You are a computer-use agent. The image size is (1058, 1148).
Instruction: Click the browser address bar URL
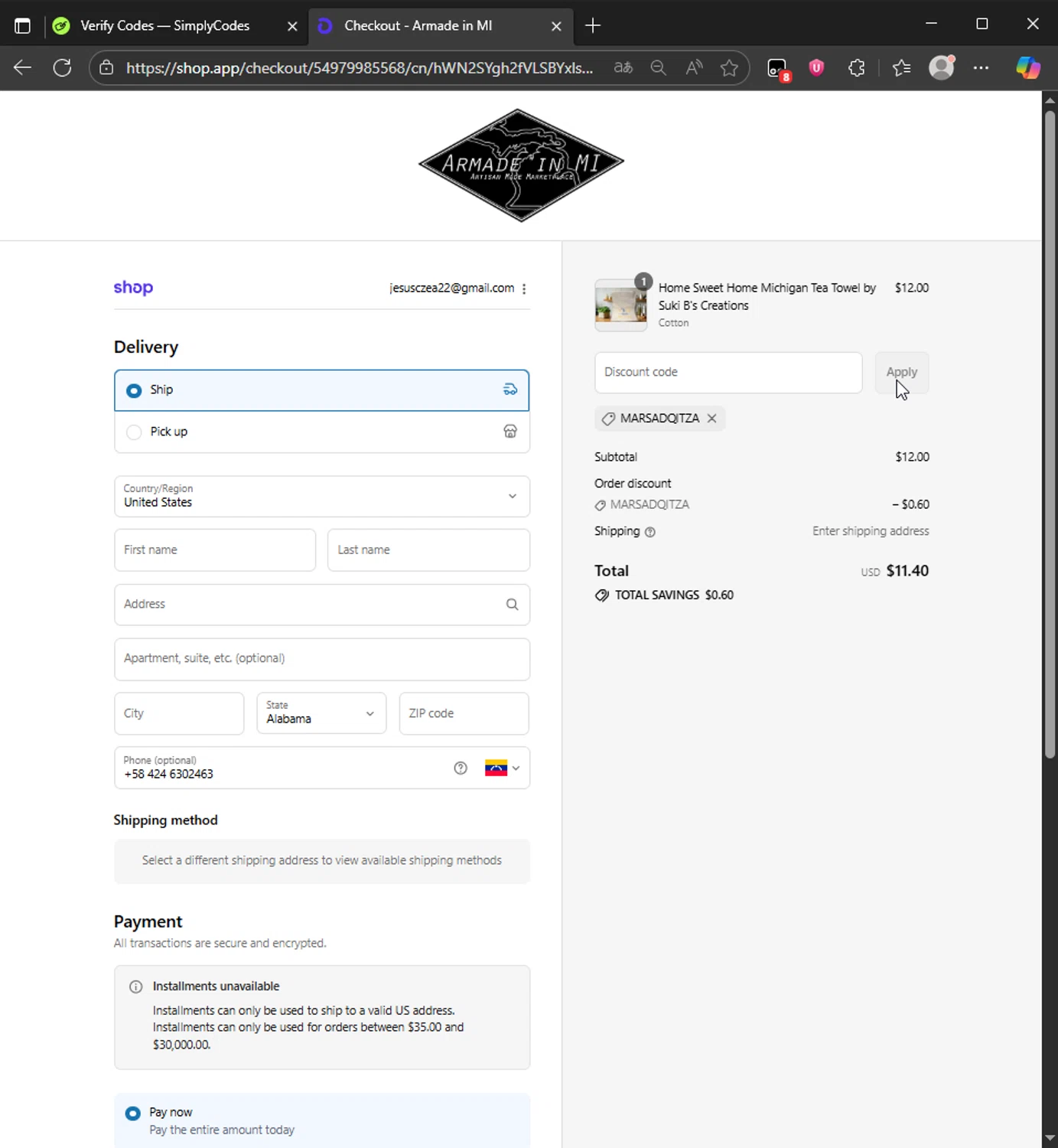tap(360, 68)
